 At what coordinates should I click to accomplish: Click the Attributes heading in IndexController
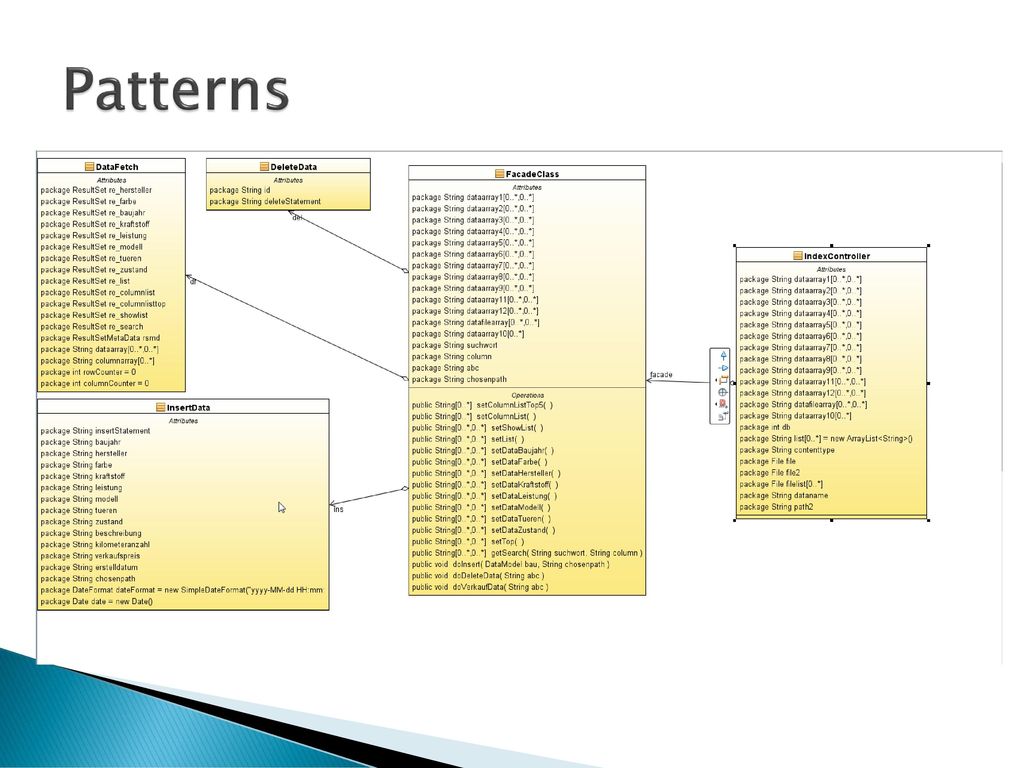pos(831,269)
